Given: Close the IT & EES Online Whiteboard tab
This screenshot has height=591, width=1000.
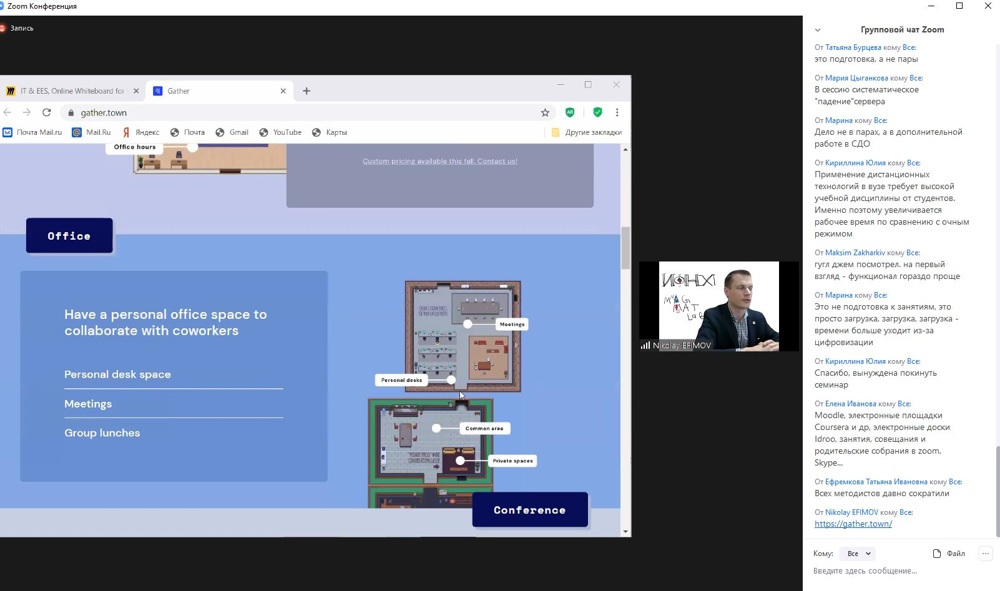Looking at the screenshot, I should tap(136, 91).
